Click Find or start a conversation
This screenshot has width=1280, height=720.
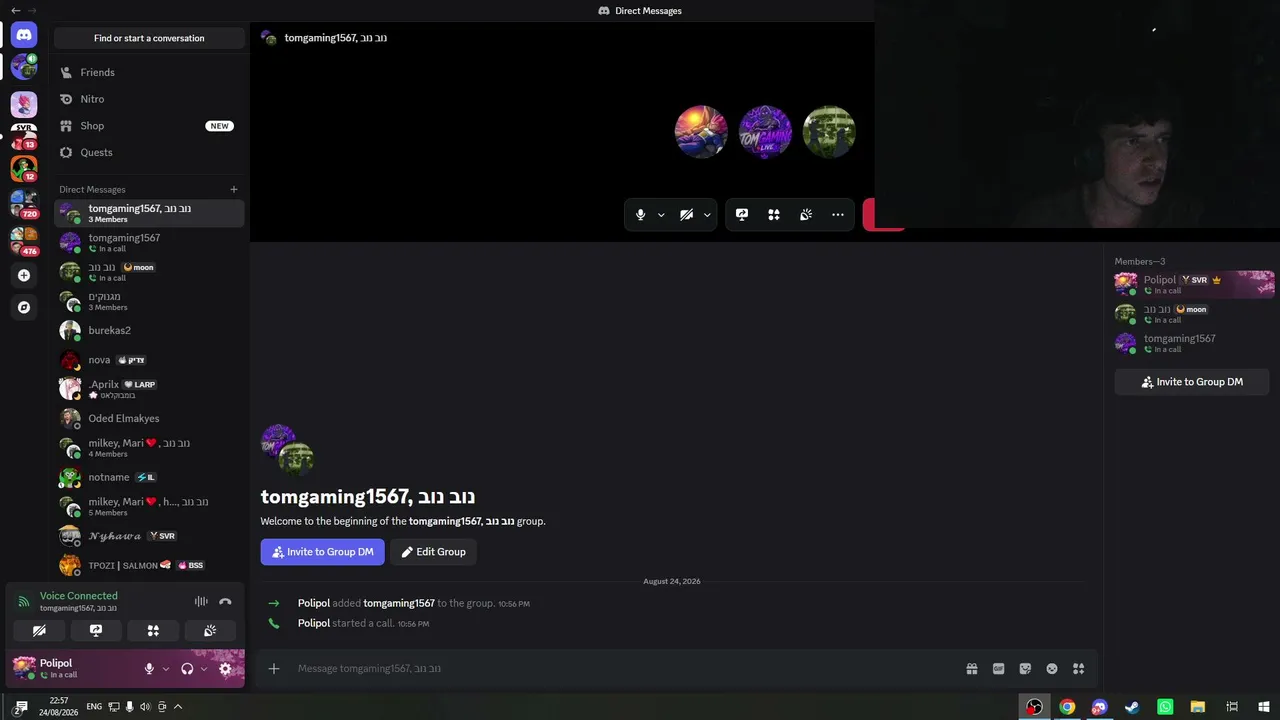tap(149, 38)
